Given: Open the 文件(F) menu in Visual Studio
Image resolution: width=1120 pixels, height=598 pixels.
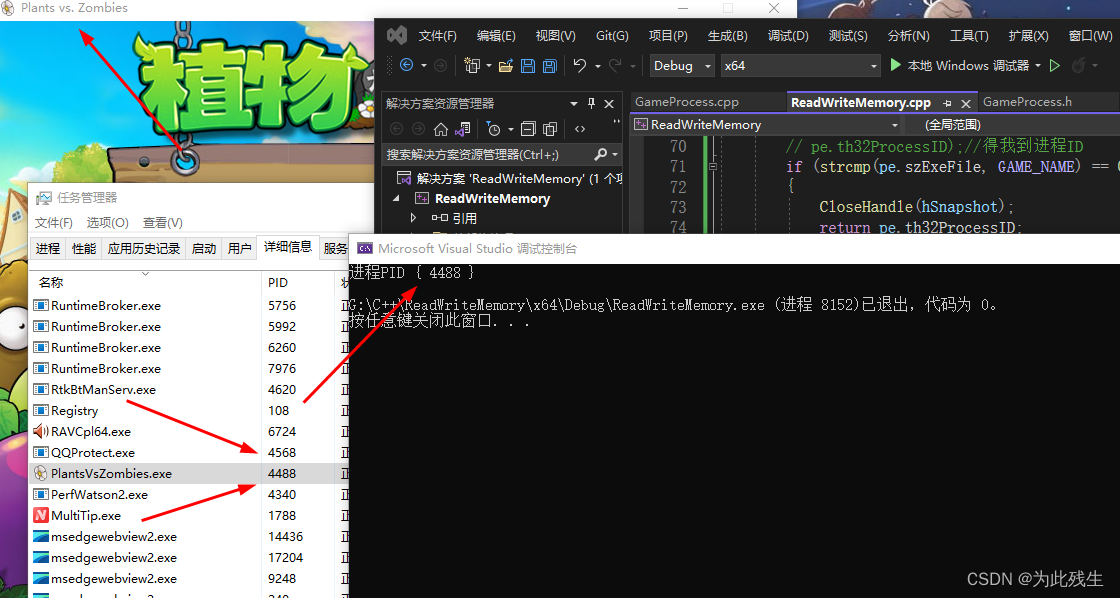Looking at the screenshot, I should click(437, 36).
